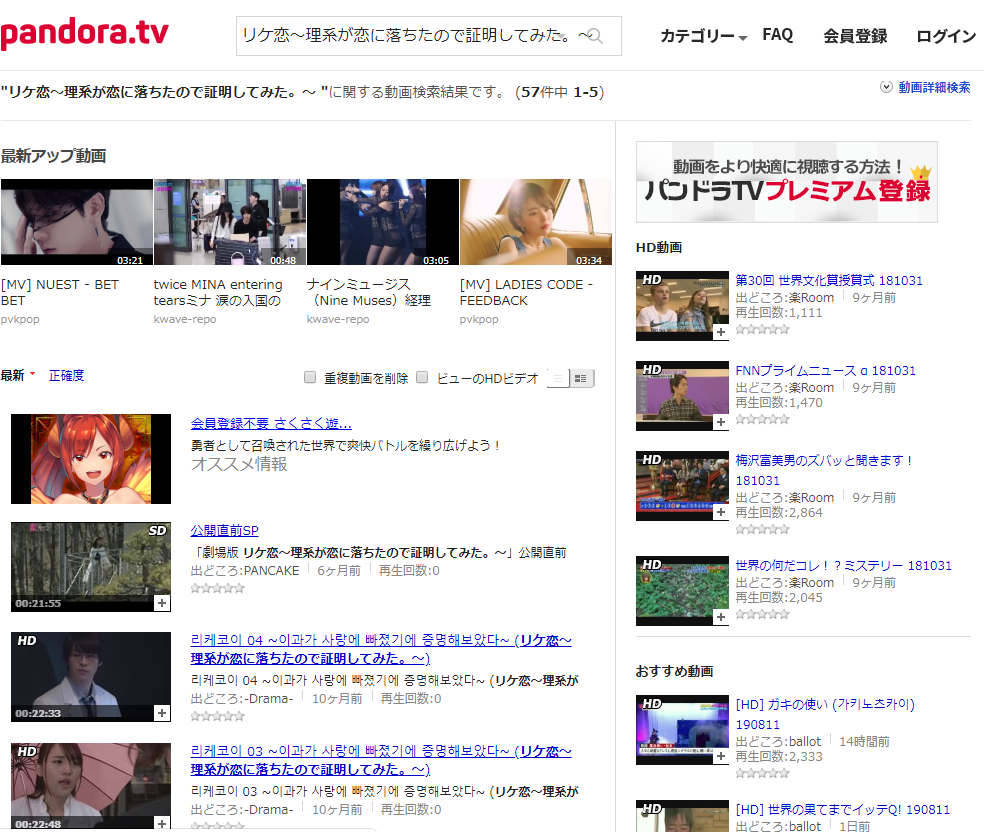The image size is (984, 832).
Task: Open the FAQ page
Action: coord(778,35)
